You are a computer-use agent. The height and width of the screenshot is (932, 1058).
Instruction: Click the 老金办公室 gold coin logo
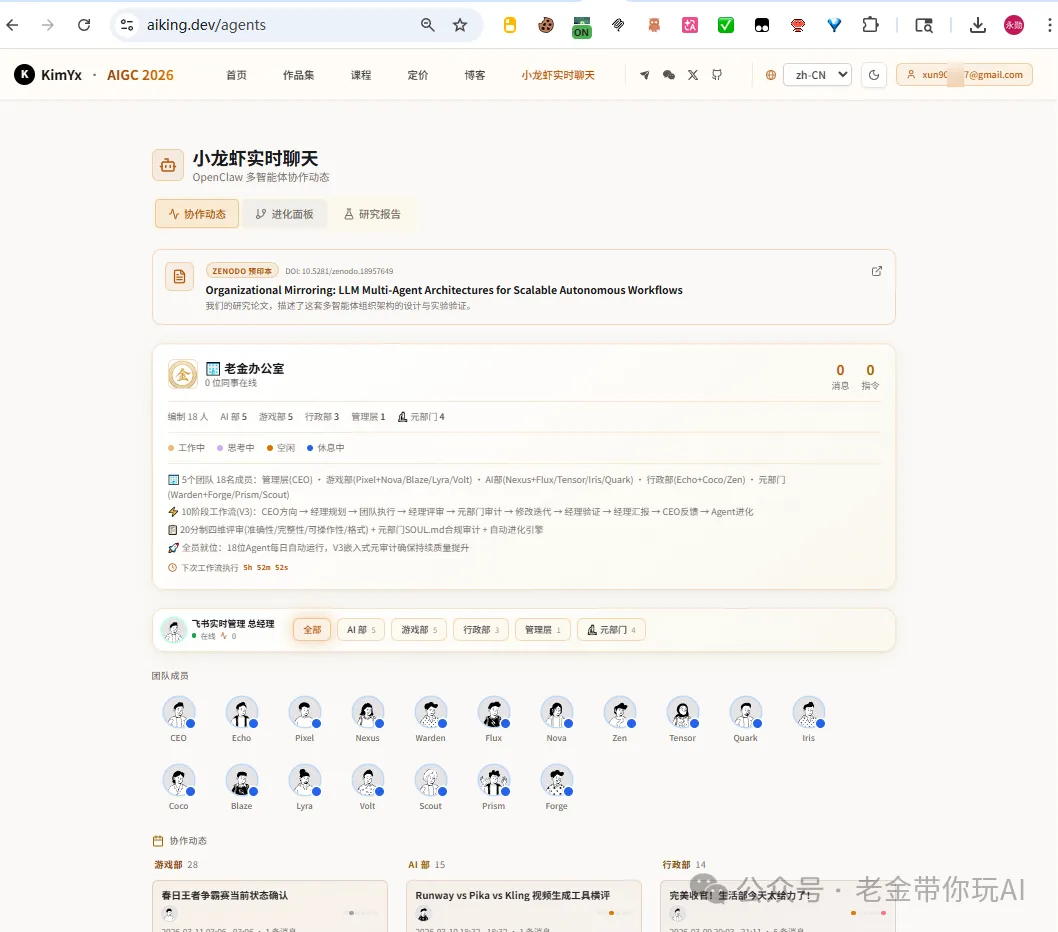(x=183, y=375)
